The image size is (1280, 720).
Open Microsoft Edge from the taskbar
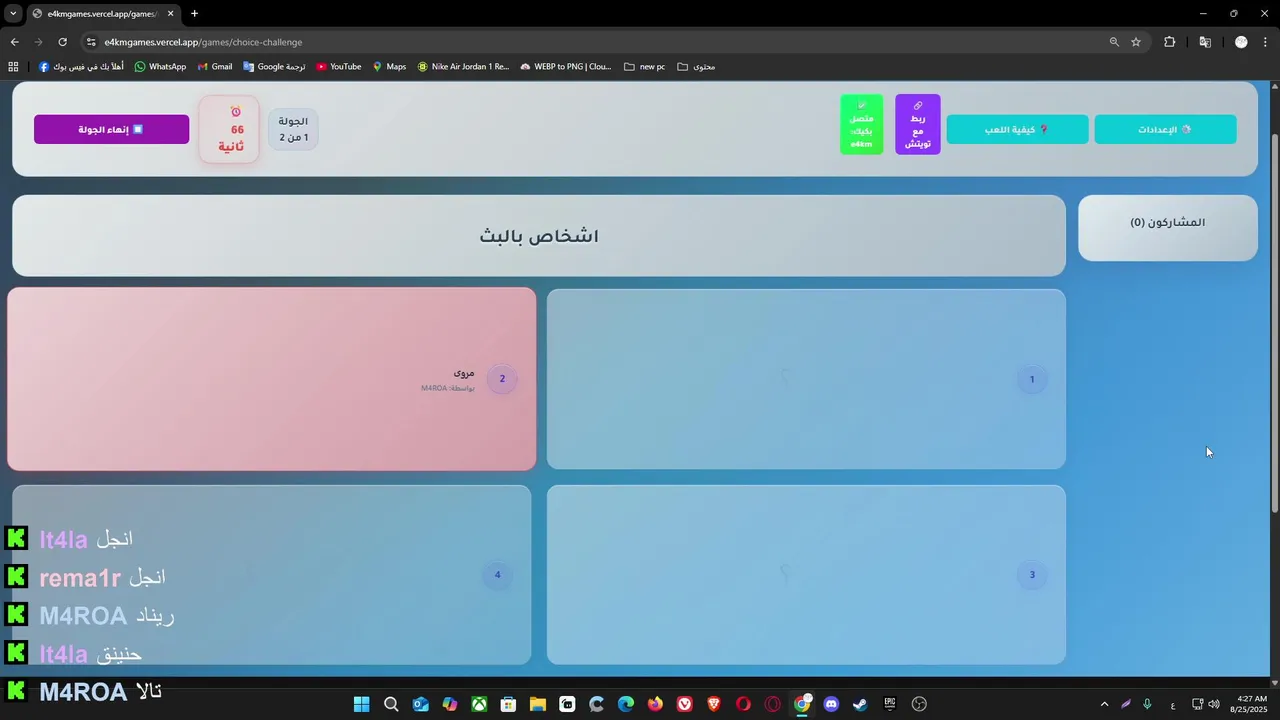pos(625,704)
